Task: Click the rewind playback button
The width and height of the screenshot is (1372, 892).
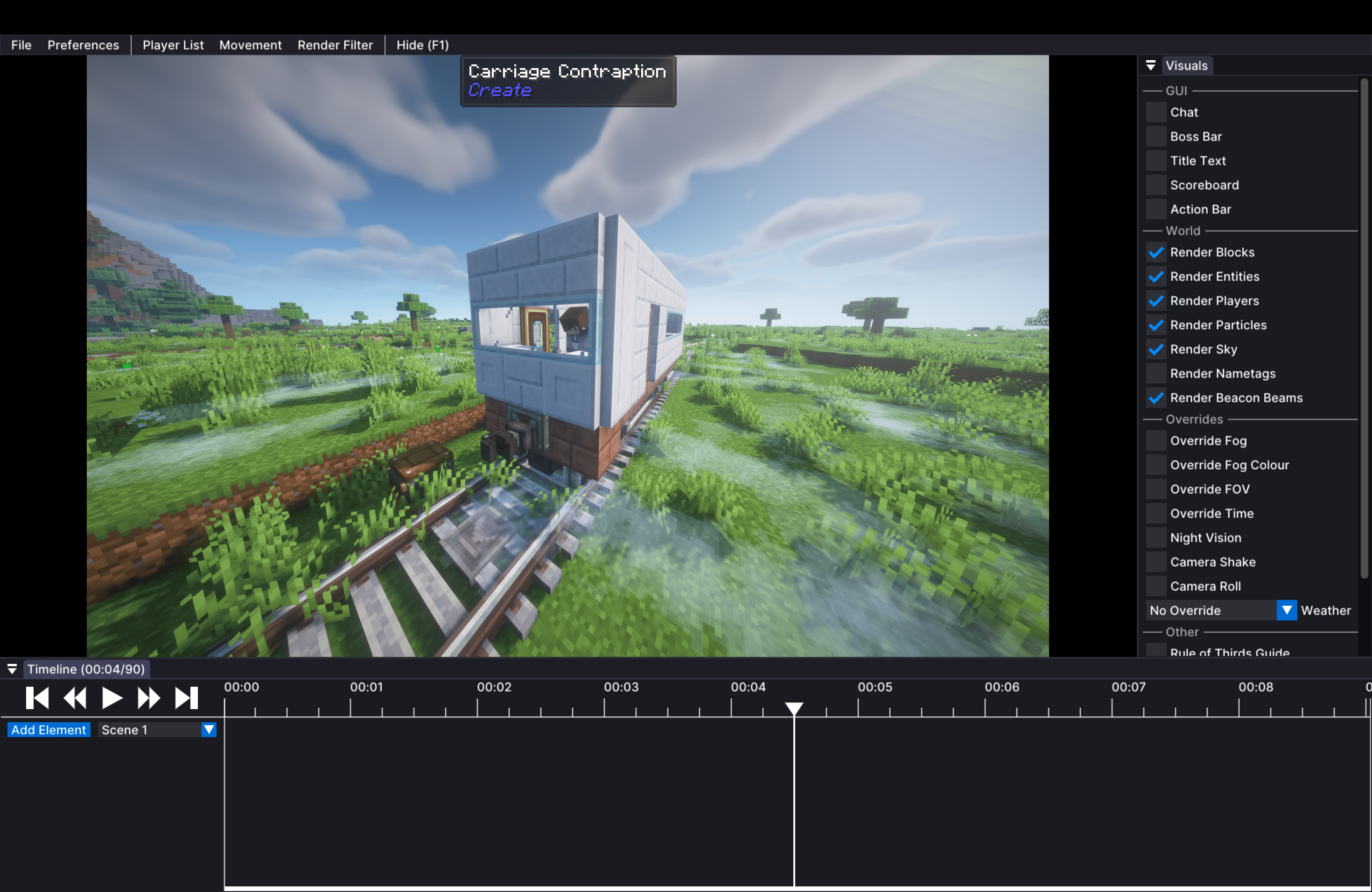Action: pyautogui.click(x=75, y=698)
